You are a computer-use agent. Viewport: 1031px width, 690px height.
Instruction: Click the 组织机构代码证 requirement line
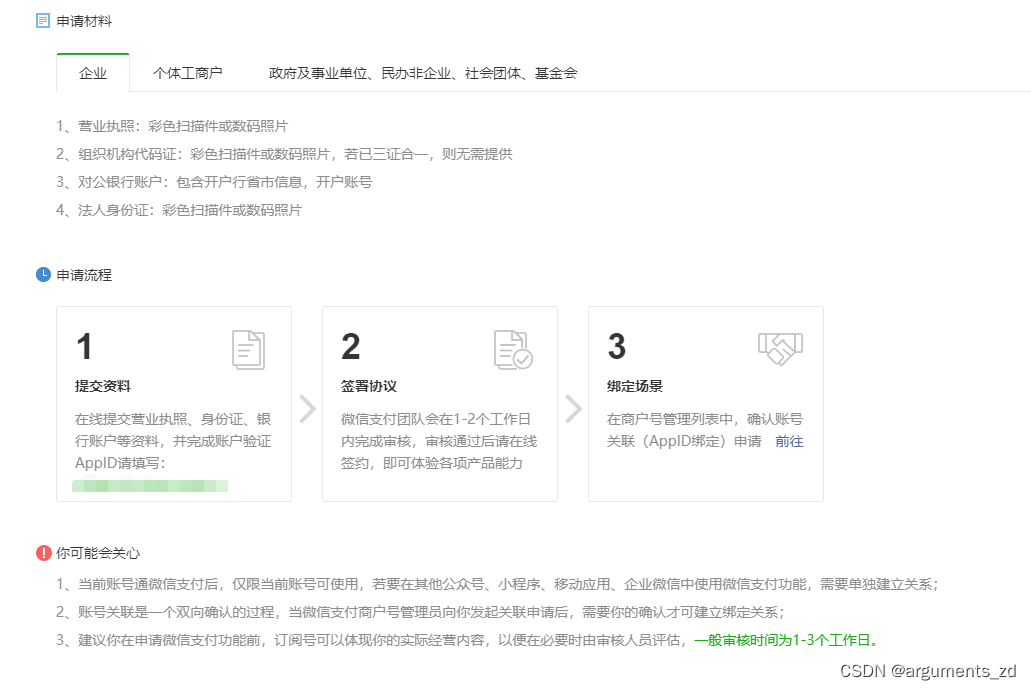(x=285, y=154)
